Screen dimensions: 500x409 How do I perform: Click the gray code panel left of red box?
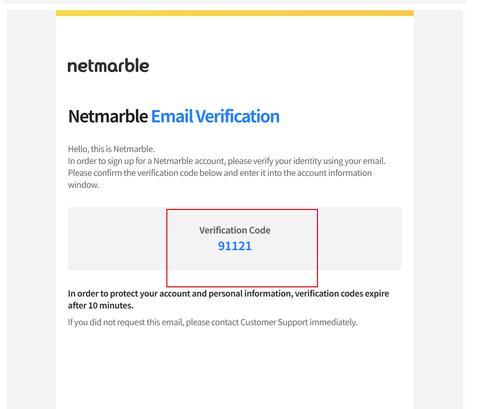coord(117,238)
